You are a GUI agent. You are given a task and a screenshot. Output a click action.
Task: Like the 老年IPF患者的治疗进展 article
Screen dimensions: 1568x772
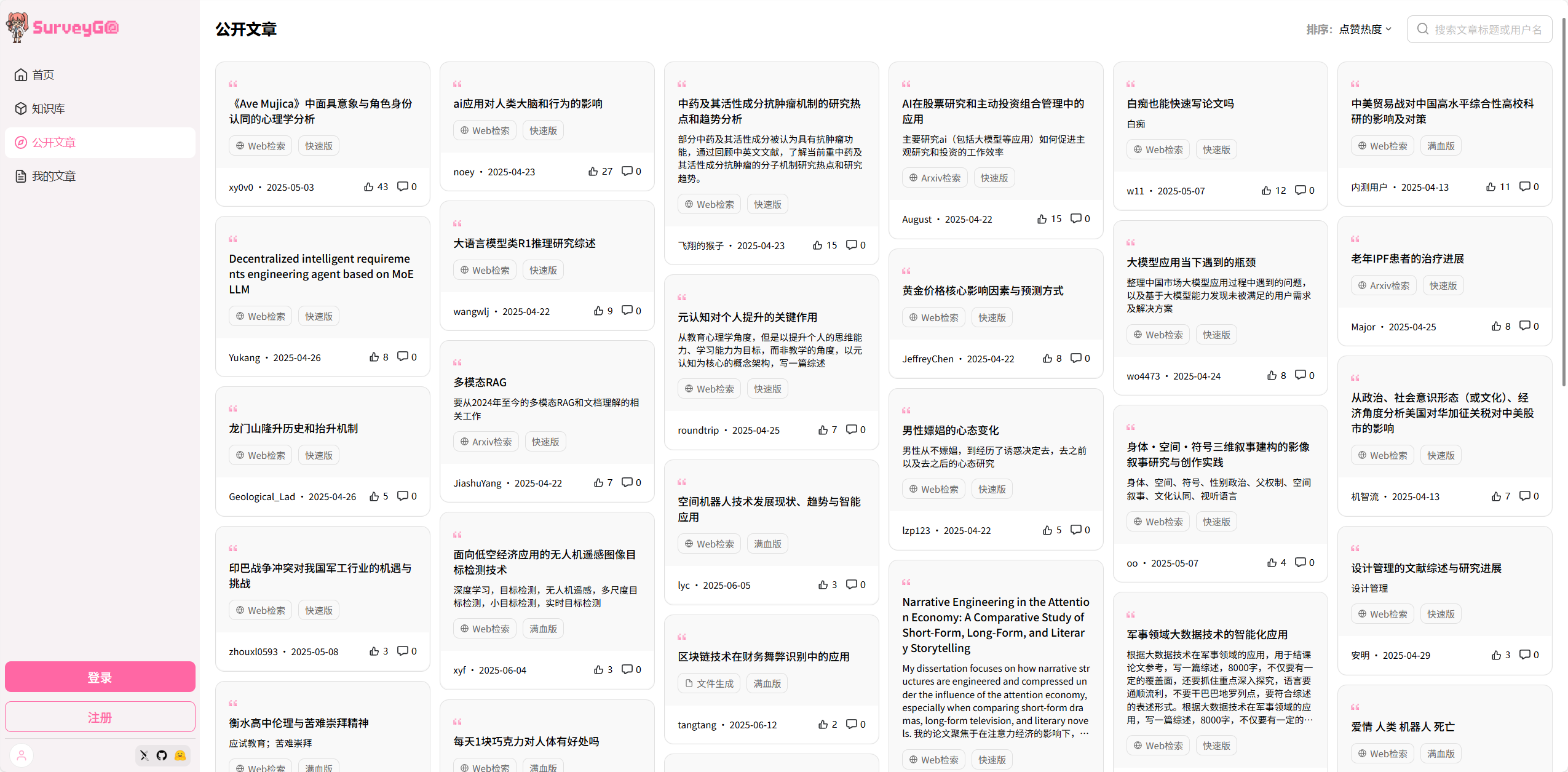[x=1496, y=326]
